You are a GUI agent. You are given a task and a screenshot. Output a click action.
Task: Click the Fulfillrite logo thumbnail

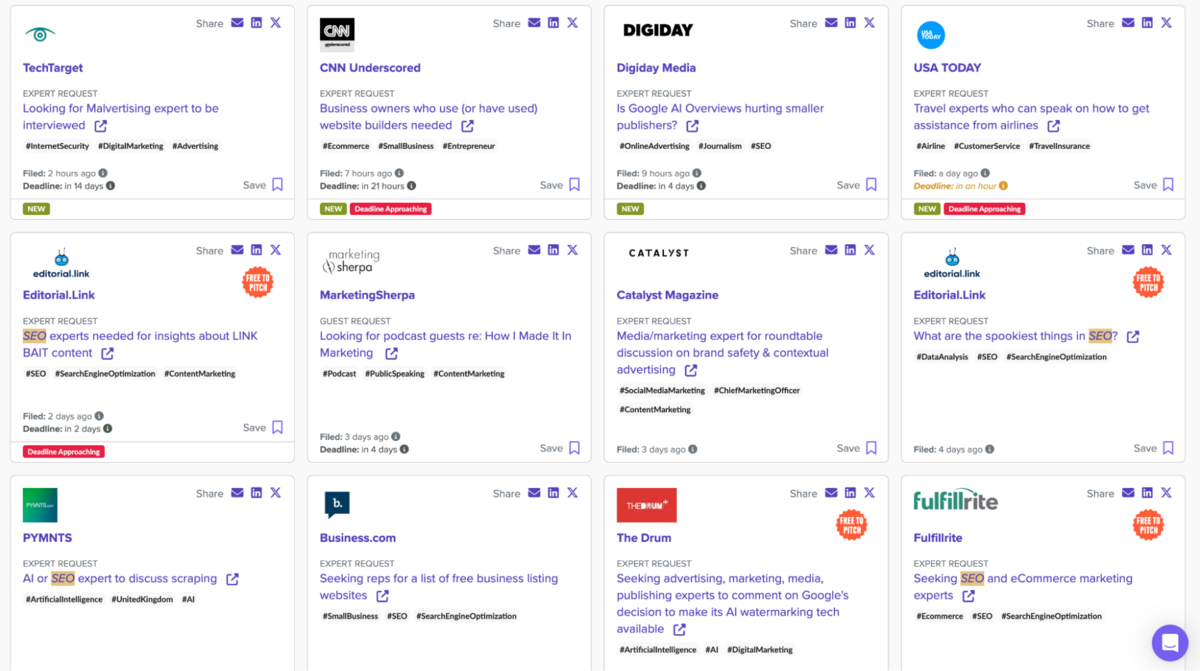(x=955, y=500)
